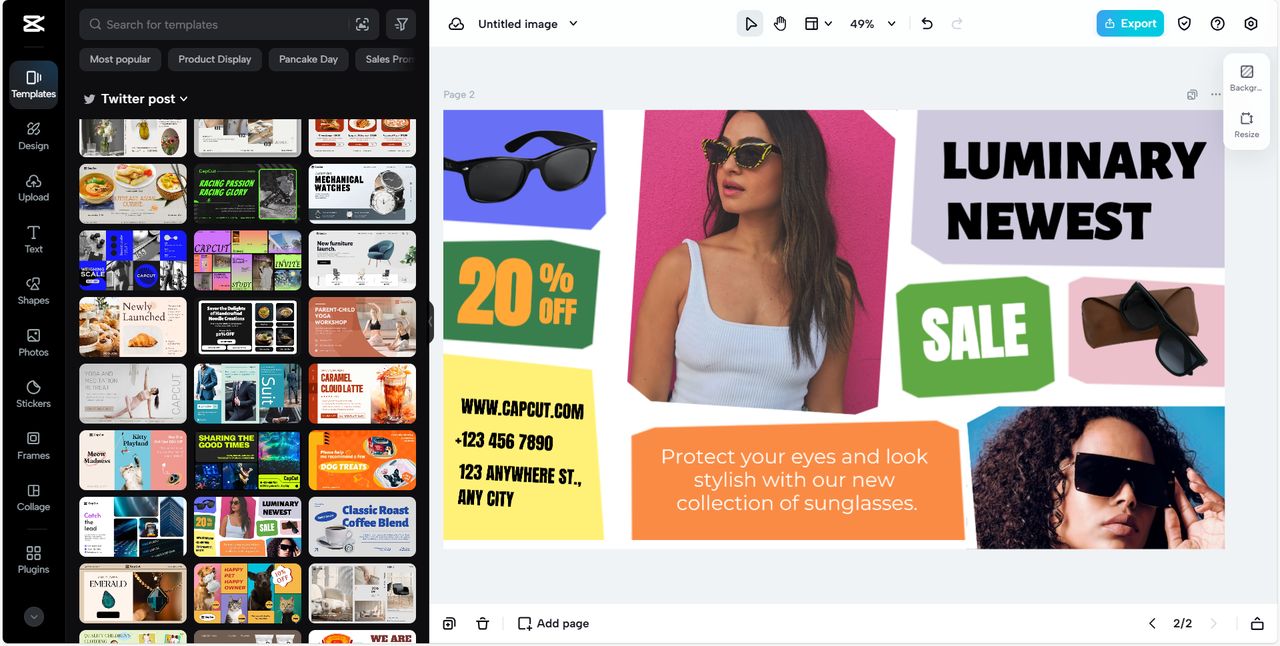Open the layout view options dropdown
This screenshot has height=646, width=1280.
click(818, 24)
